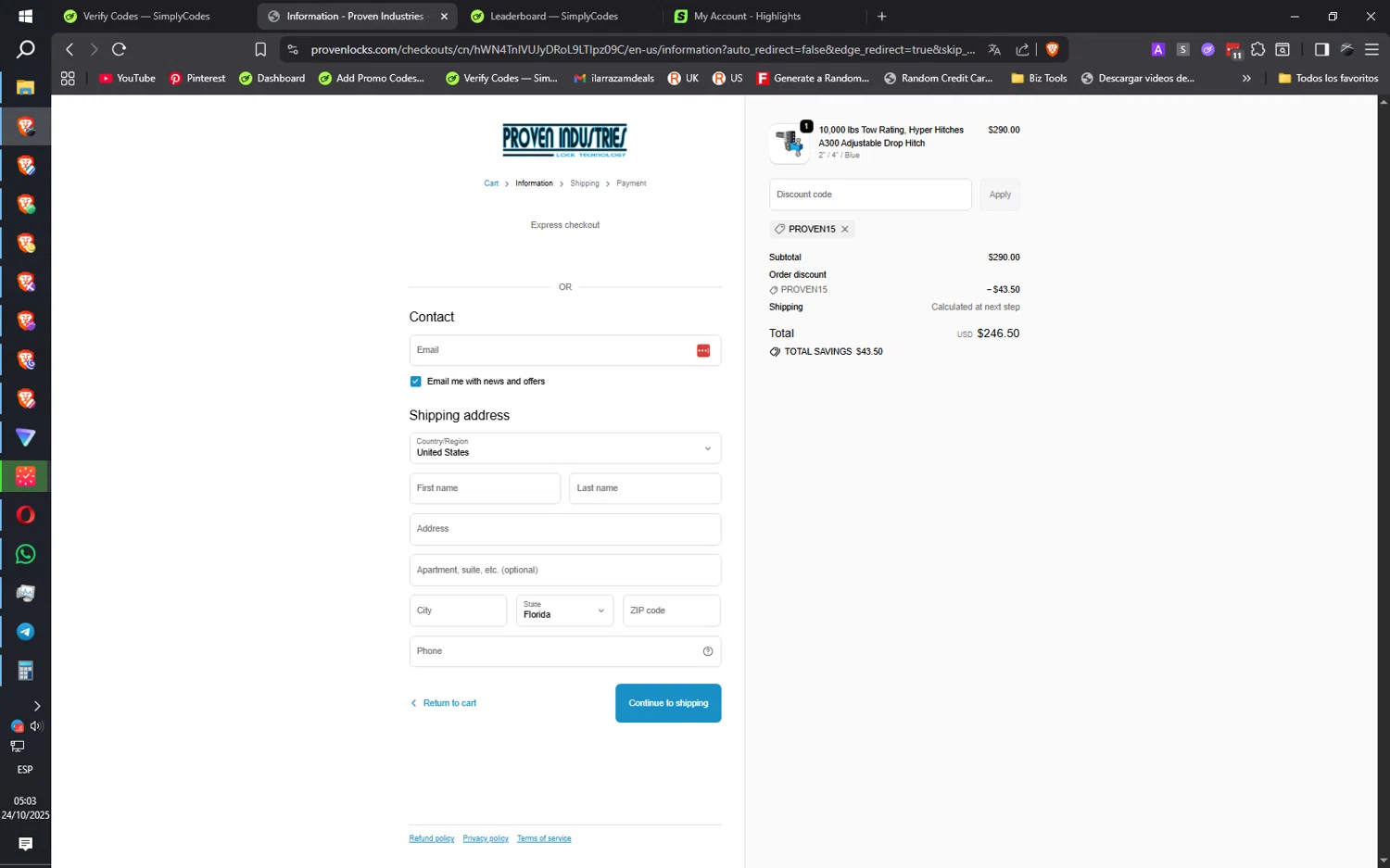Open the State dropdown showing Florida
1390x868 pixels.
565,610
